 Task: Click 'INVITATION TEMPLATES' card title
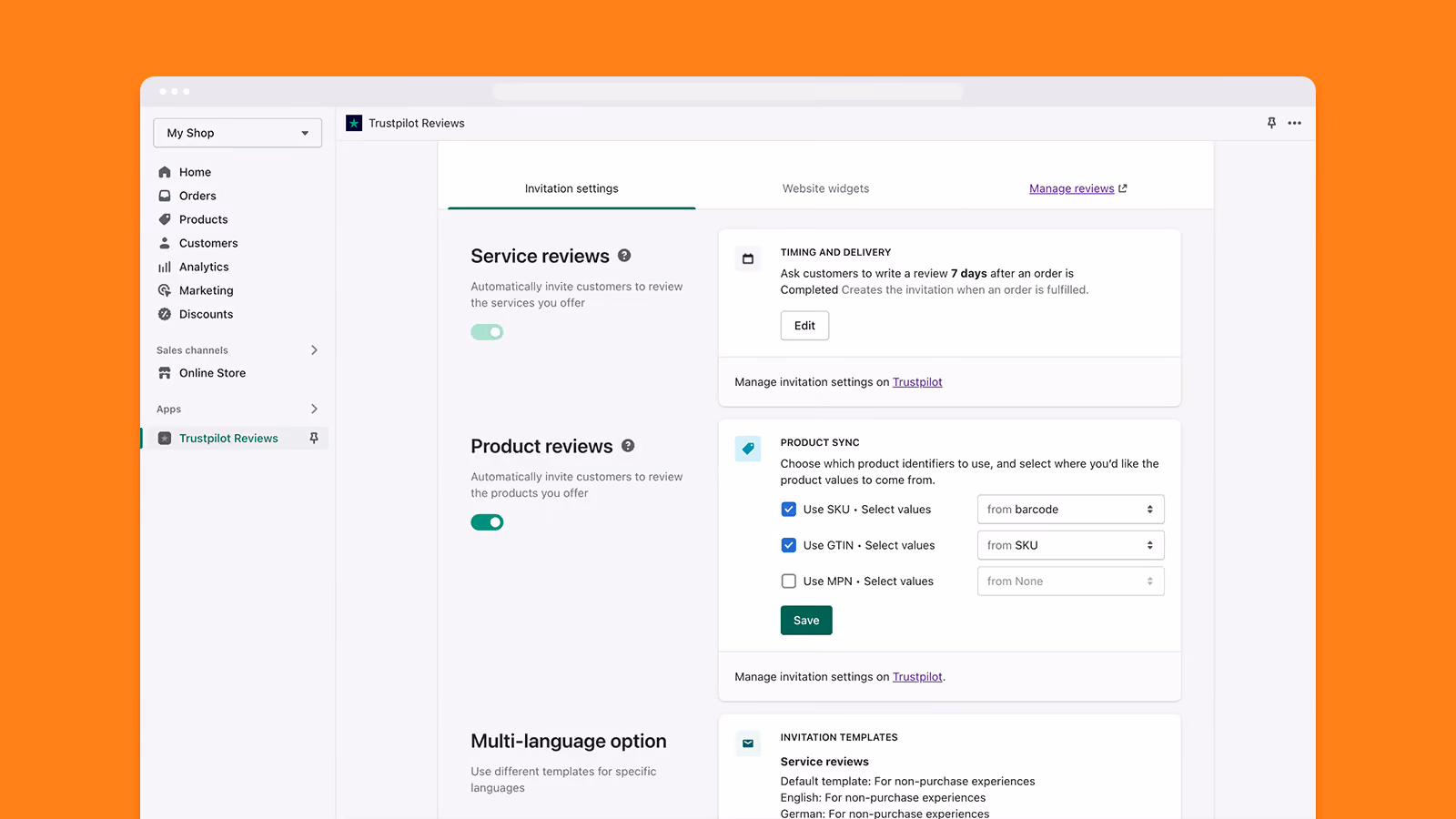[839, 737]
